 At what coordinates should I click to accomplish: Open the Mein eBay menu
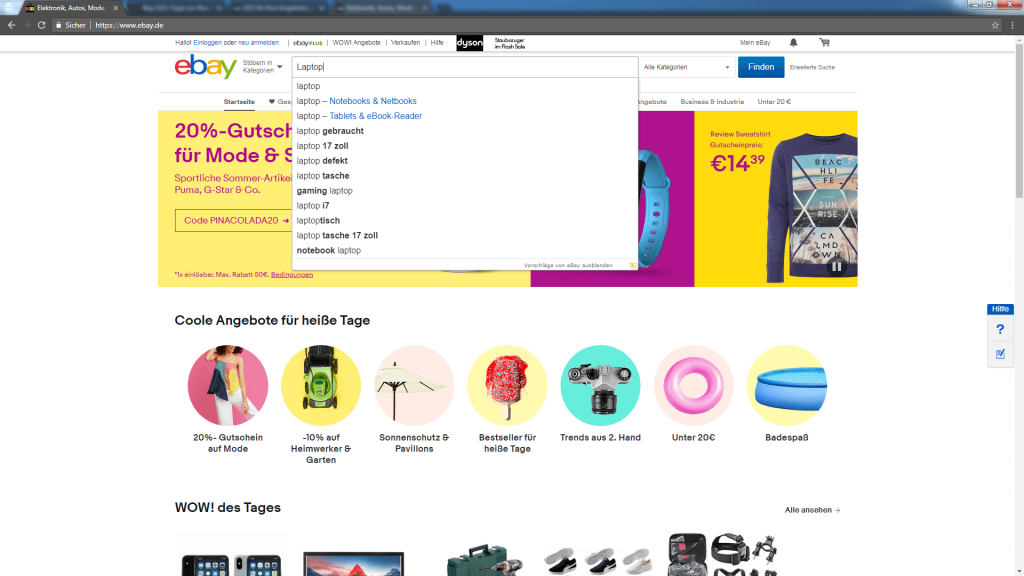coord(755,42)
